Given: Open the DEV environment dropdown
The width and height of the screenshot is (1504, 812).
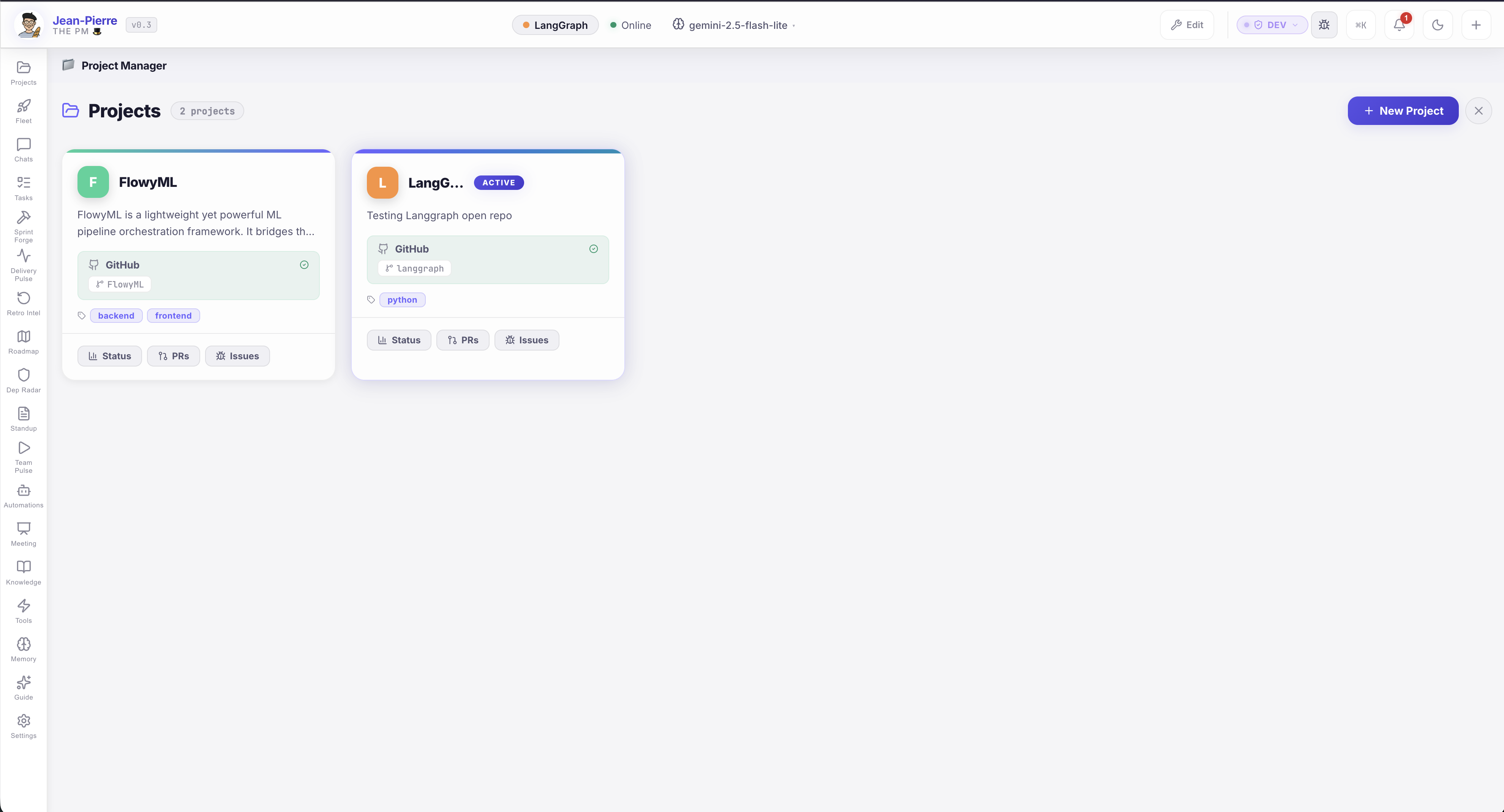Looking at the screenshot, I should pos(1272,25).
